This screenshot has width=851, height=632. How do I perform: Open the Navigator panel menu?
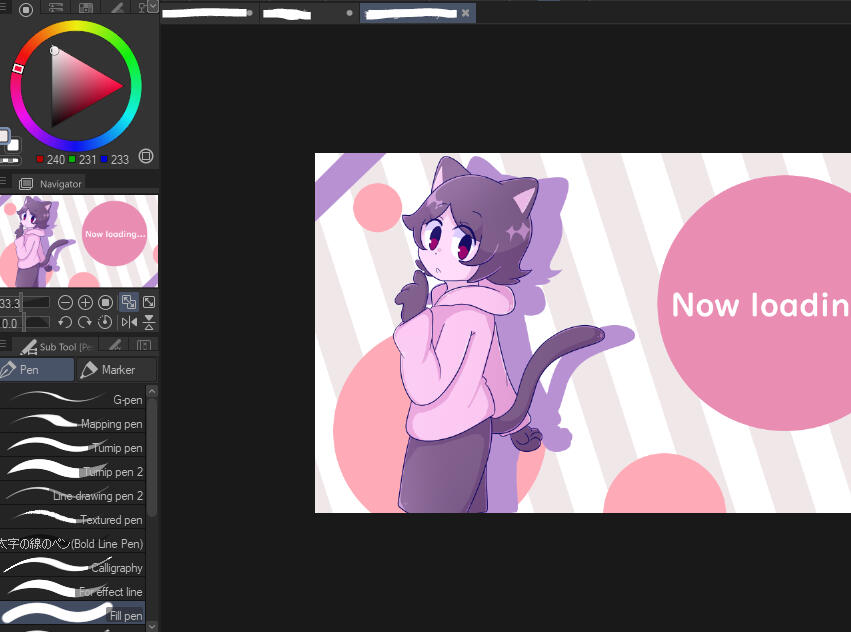pyautogui.click(x=3, y=183)
